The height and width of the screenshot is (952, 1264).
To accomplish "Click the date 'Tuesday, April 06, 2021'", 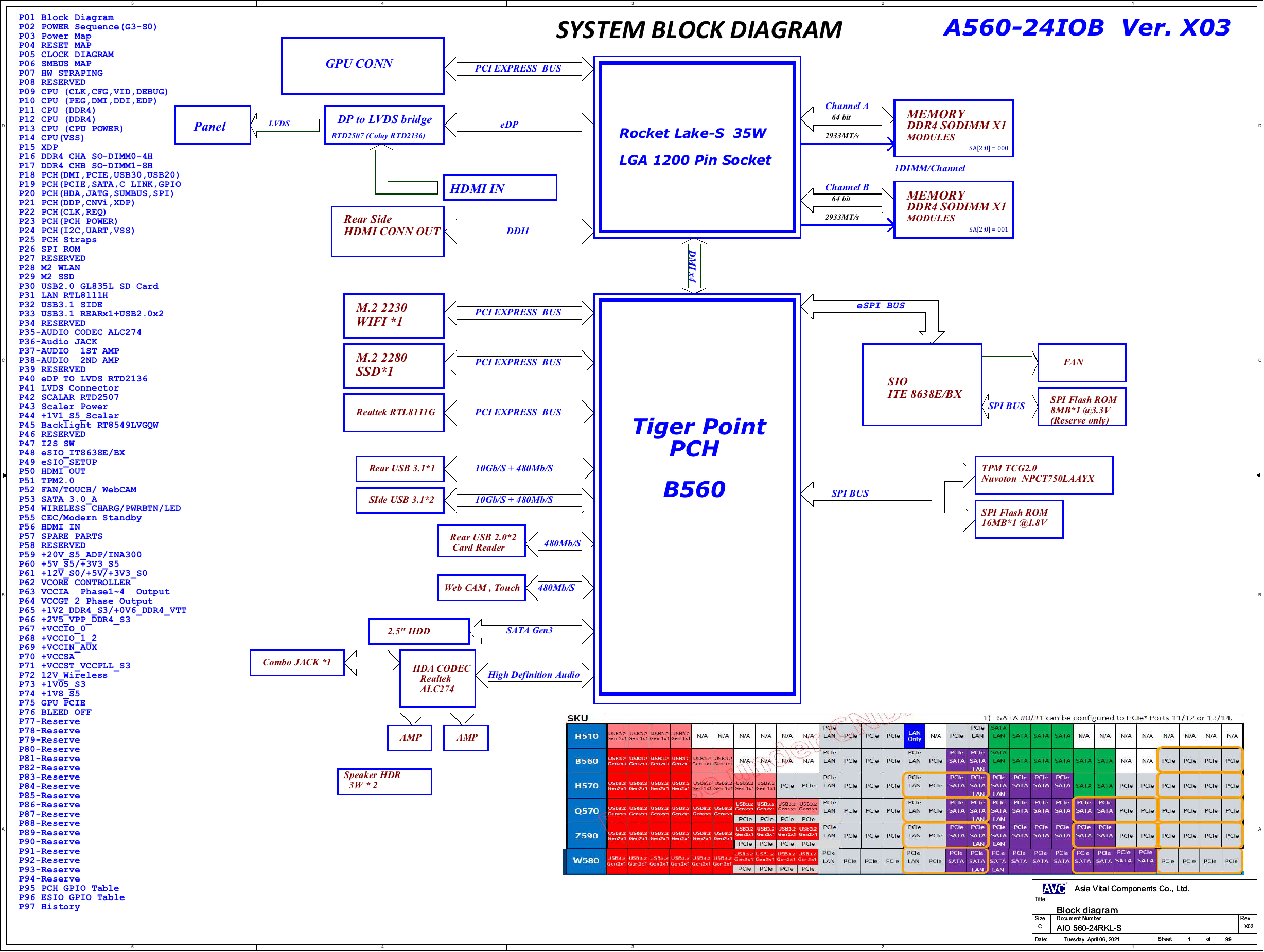I will click(x=1092, y=940).
